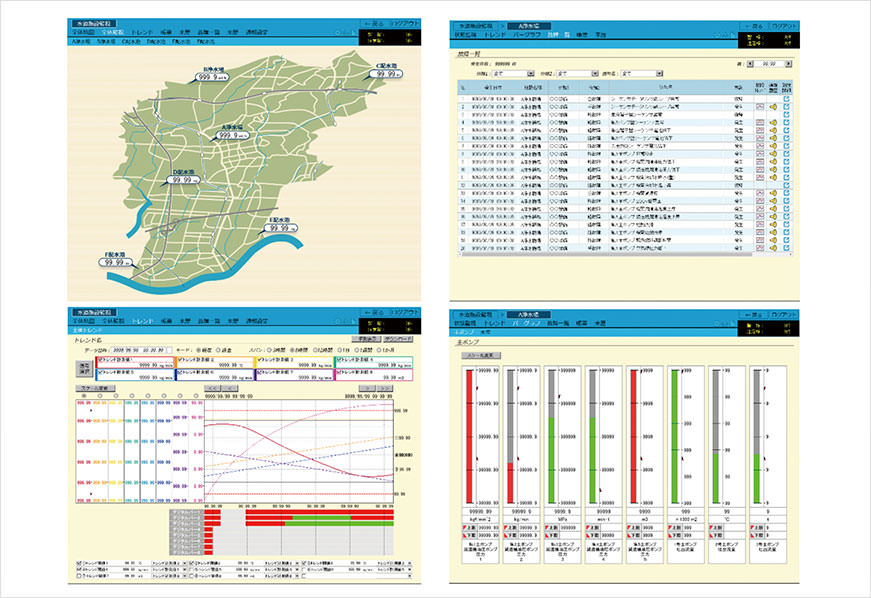Click the >> fast-forward button above trend chart

click(x=383, y=388)
